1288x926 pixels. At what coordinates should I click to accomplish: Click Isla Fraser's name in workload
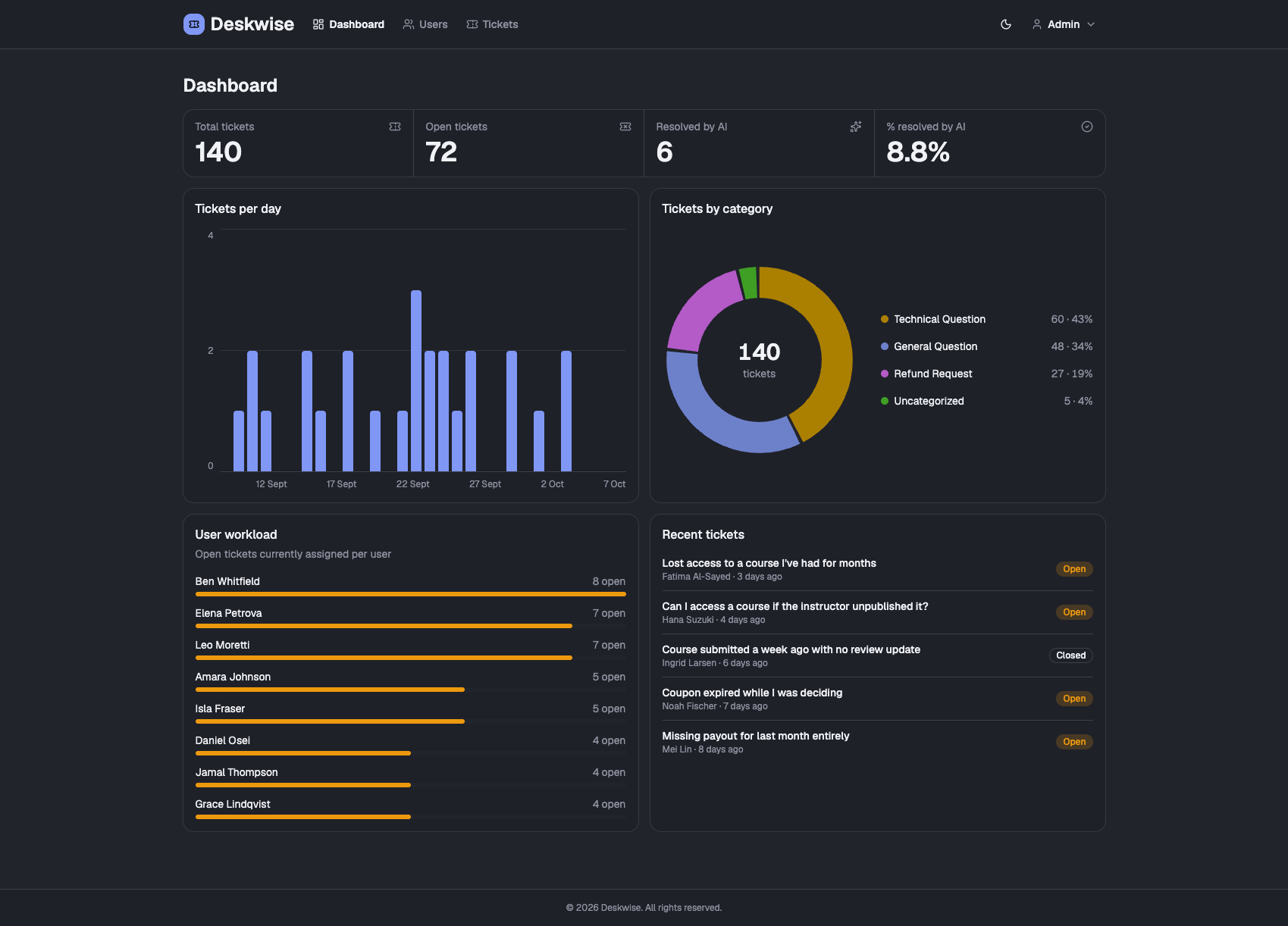220,709
